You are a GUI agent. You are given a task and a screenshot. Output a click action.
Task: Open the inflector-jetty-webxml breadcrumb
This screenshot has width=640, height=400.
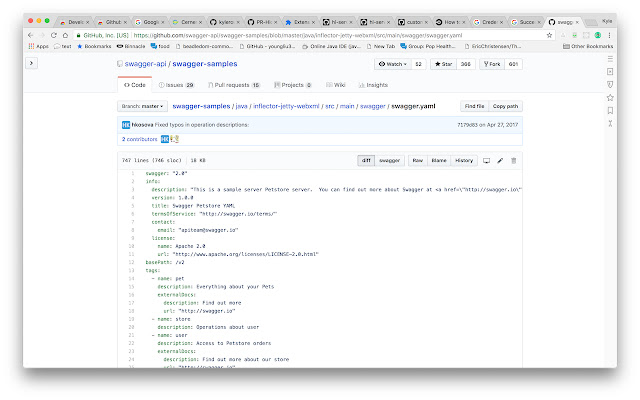286,106
